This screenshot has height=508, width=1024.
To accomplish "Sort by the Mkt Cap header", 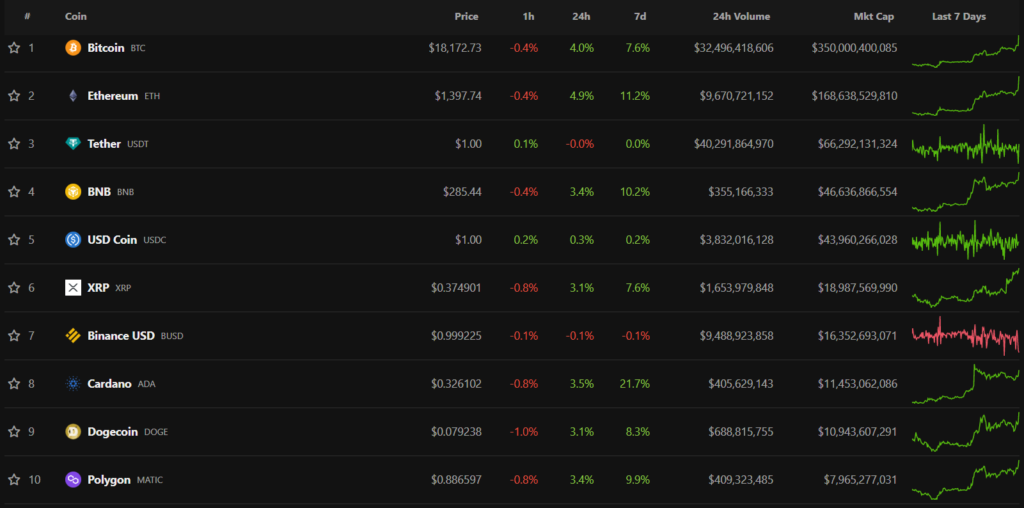I will [874, 17].
